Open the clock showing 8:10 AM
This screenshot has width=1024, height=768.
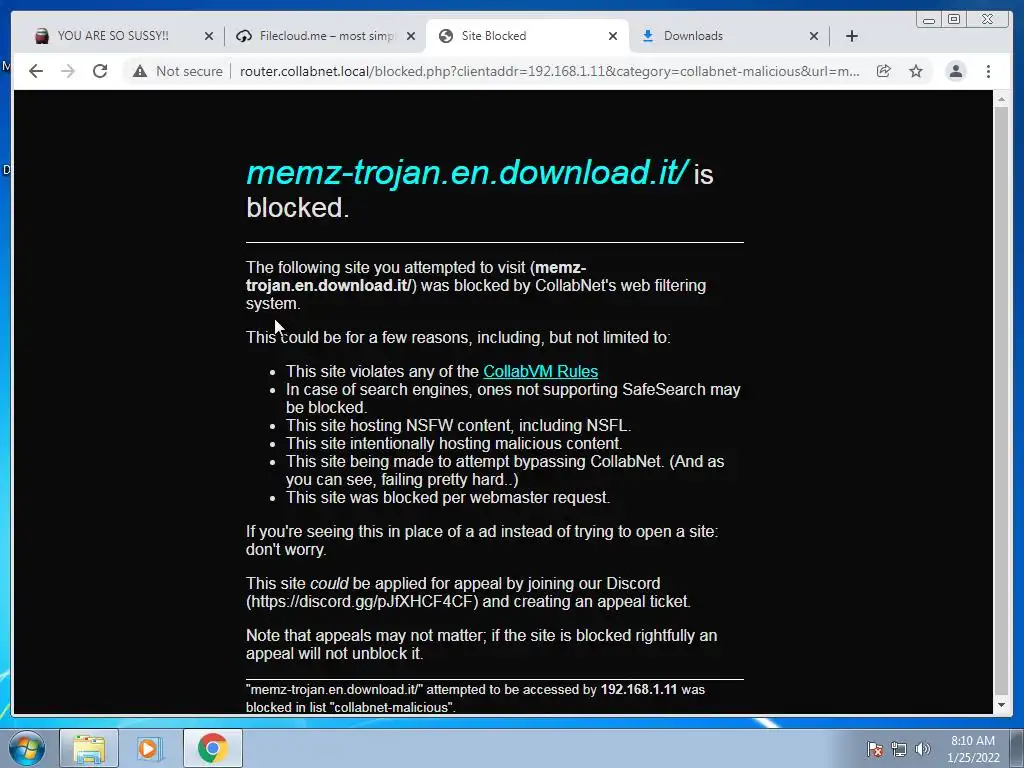click(973, 749)
